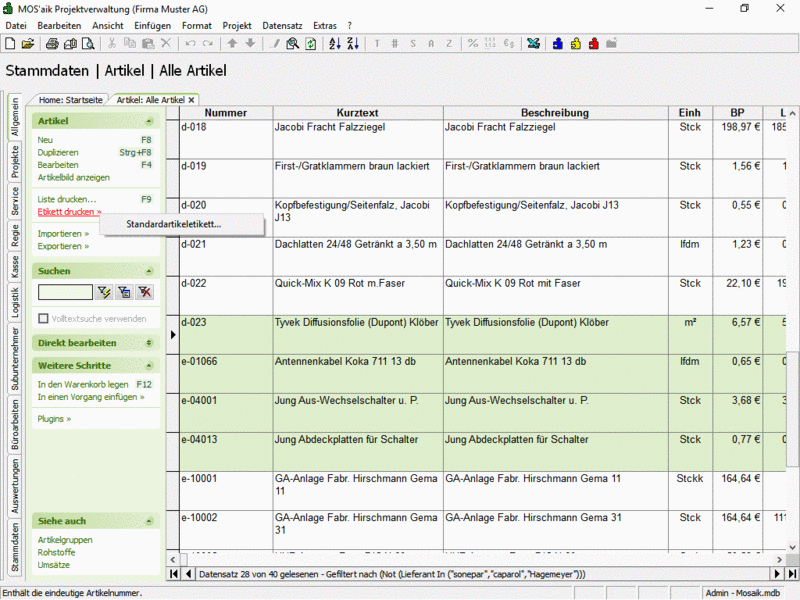Open the Projekte vertical sidebar tab

tap(15, 161)
